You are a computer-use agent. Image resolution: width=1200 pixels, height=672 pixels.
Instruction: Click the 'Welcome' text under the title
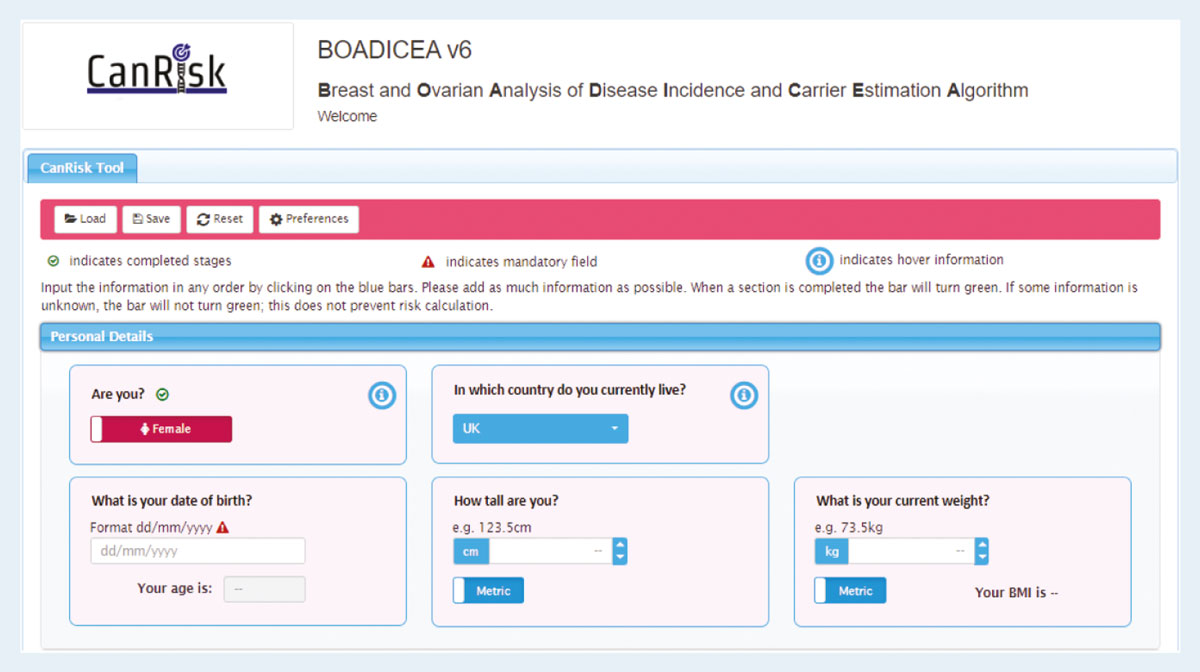point(347,116)
